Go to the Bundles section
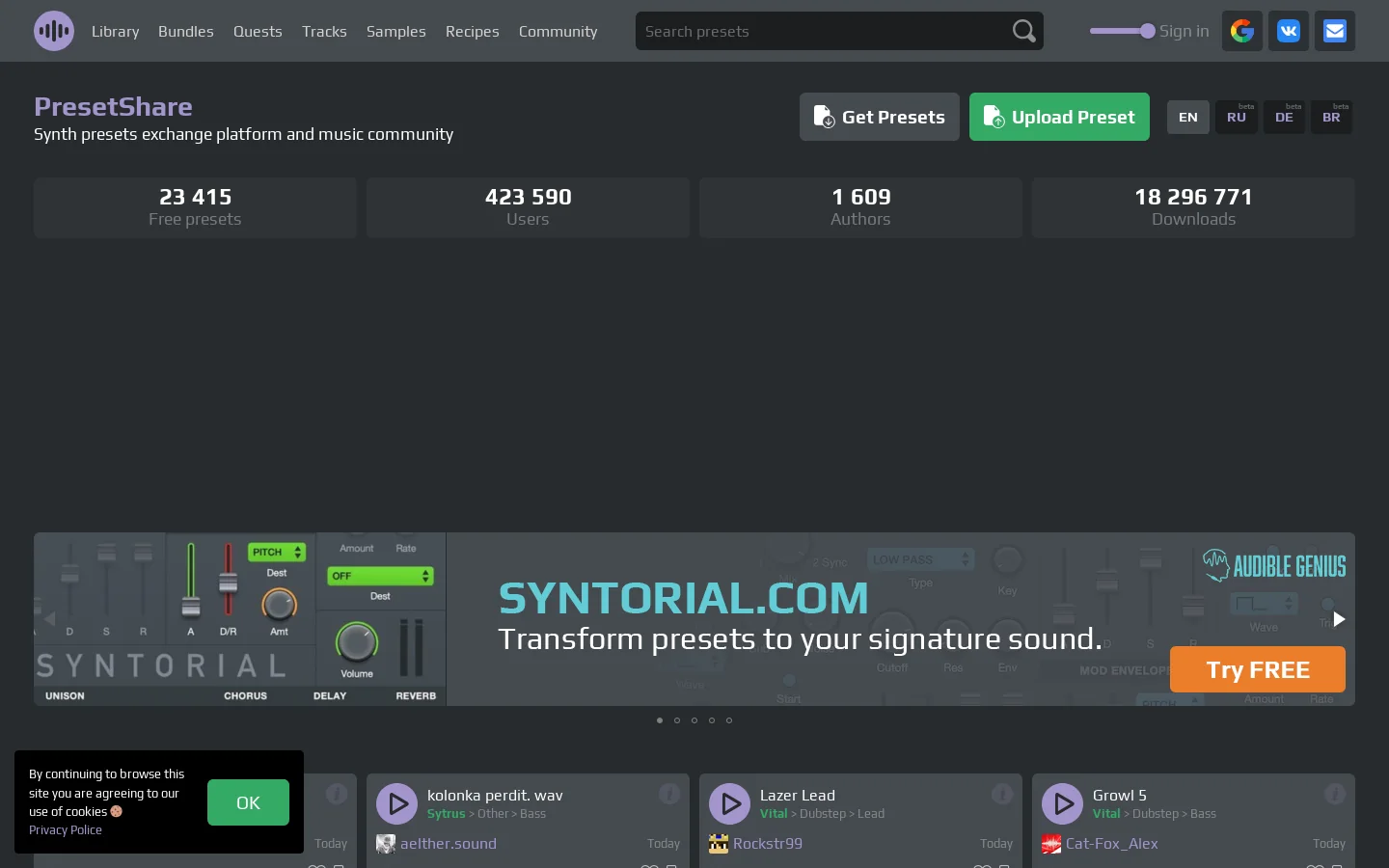Image resolution: width=1389 pixels, height=868 pixels. [x=186, y=31]
